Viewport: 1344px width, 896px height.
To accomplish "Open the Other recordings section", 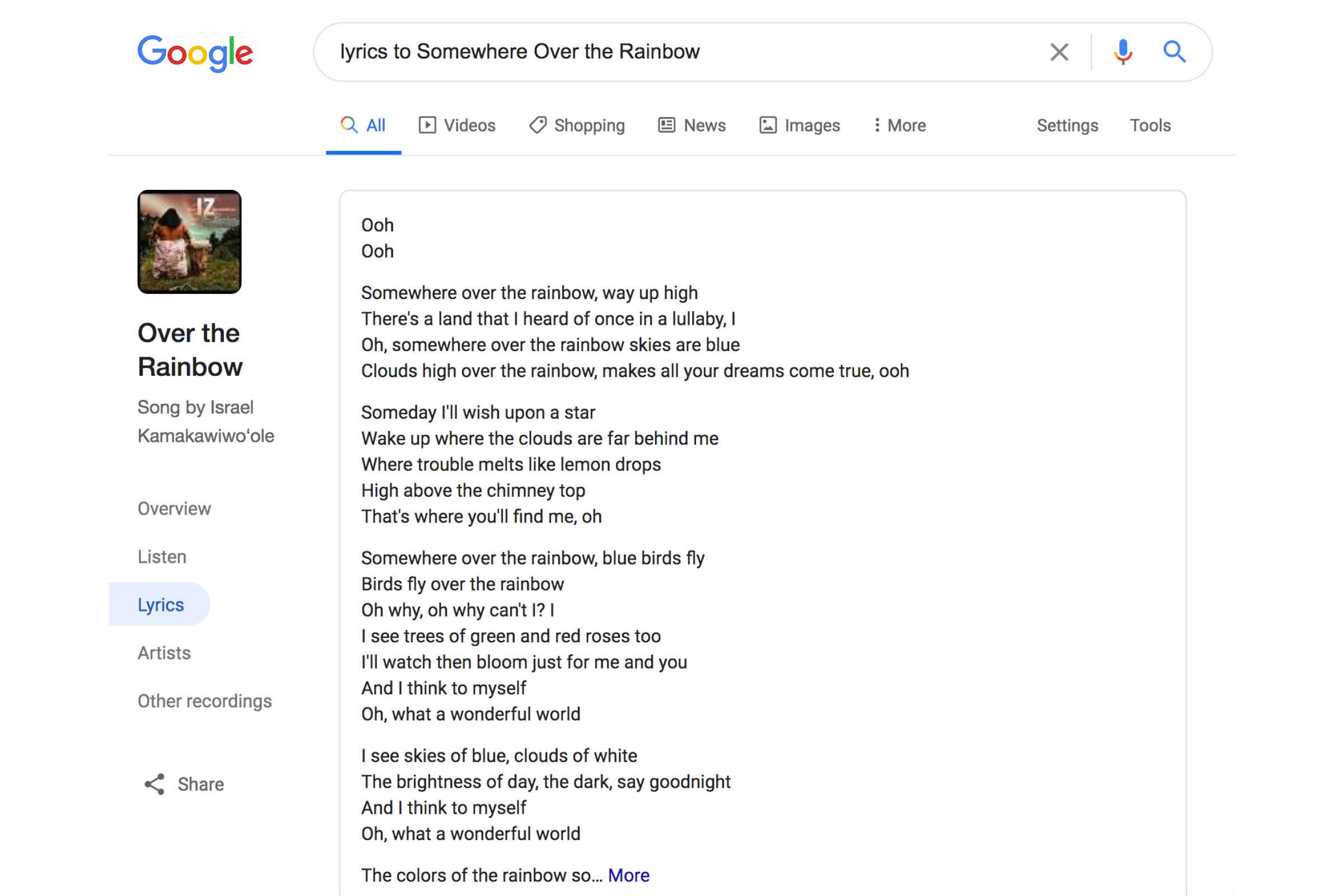I will pos(204,701).
